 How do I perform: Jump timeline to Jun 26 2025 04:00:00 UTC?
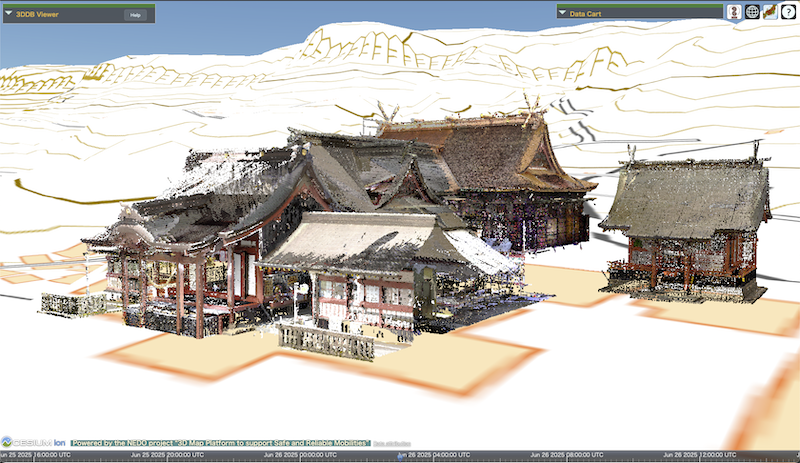pos(433,455)
